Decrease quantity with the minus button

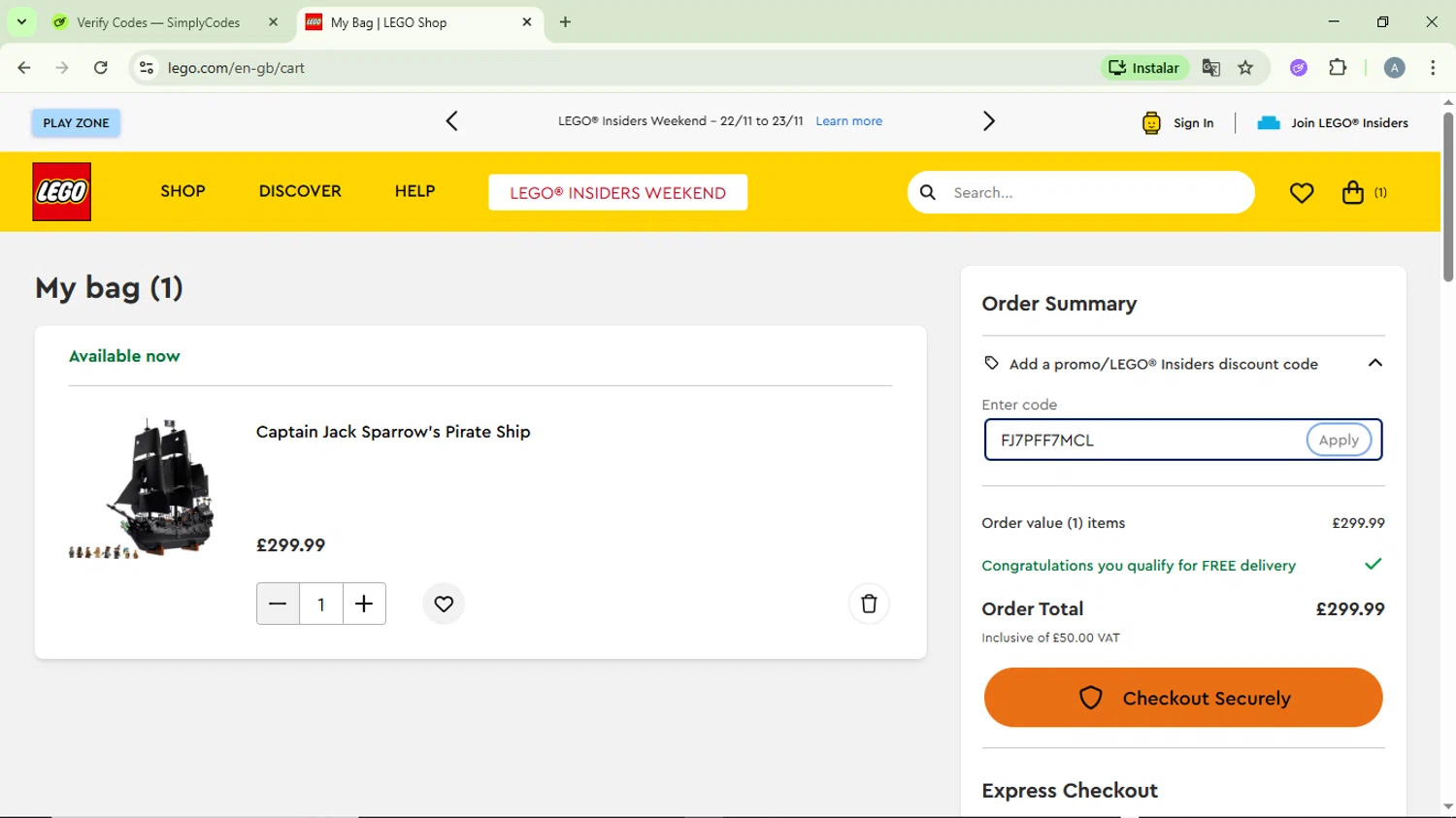pos(278,604)
